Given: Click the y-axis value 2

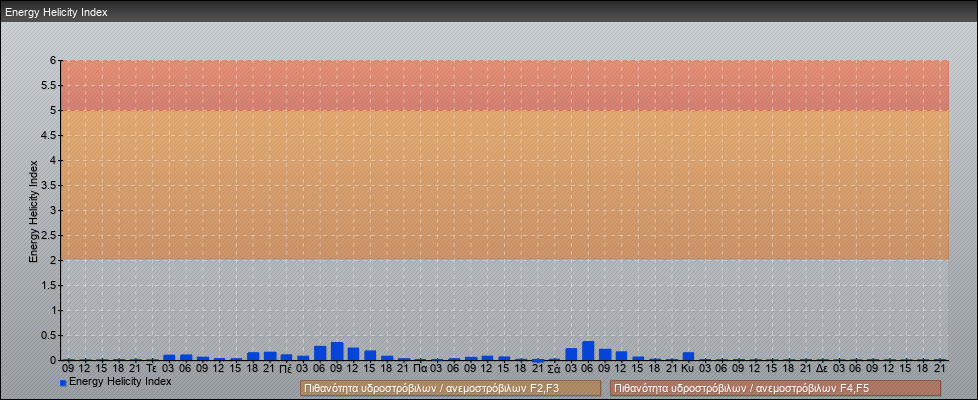Looking at the screenshot, I should pyautogui.click(x=54, y=260).
